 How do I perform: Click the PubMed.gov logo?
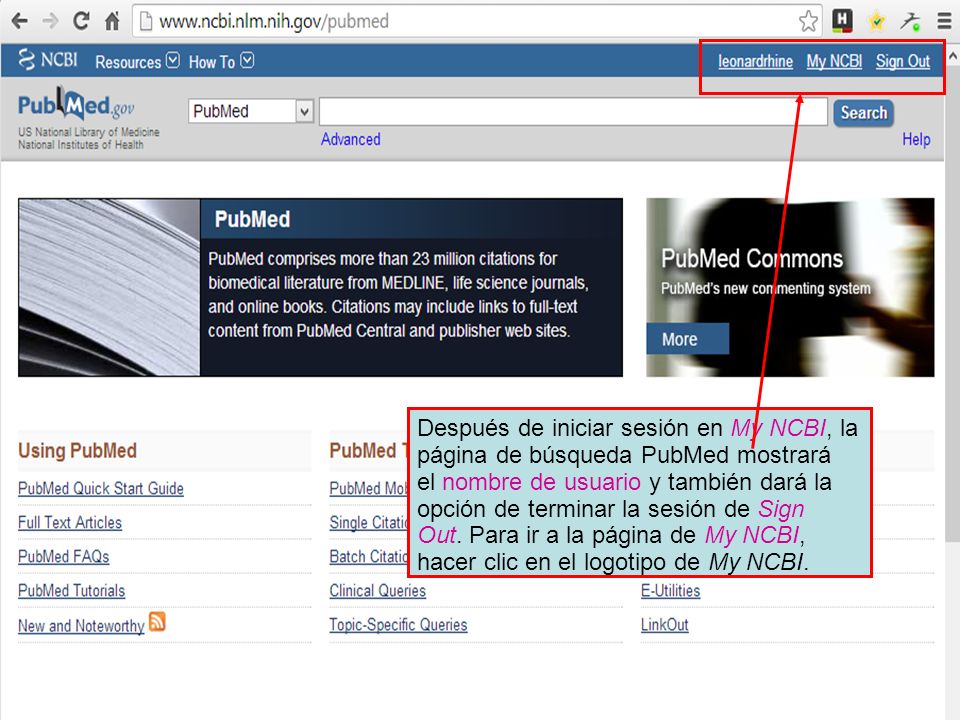76,105
